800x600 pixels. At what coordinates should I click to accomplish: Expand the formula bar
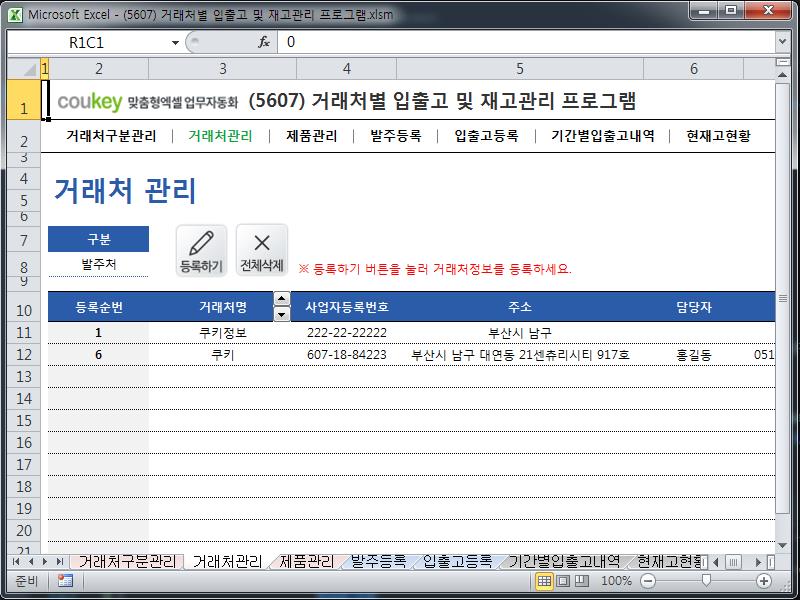[782, 42]
